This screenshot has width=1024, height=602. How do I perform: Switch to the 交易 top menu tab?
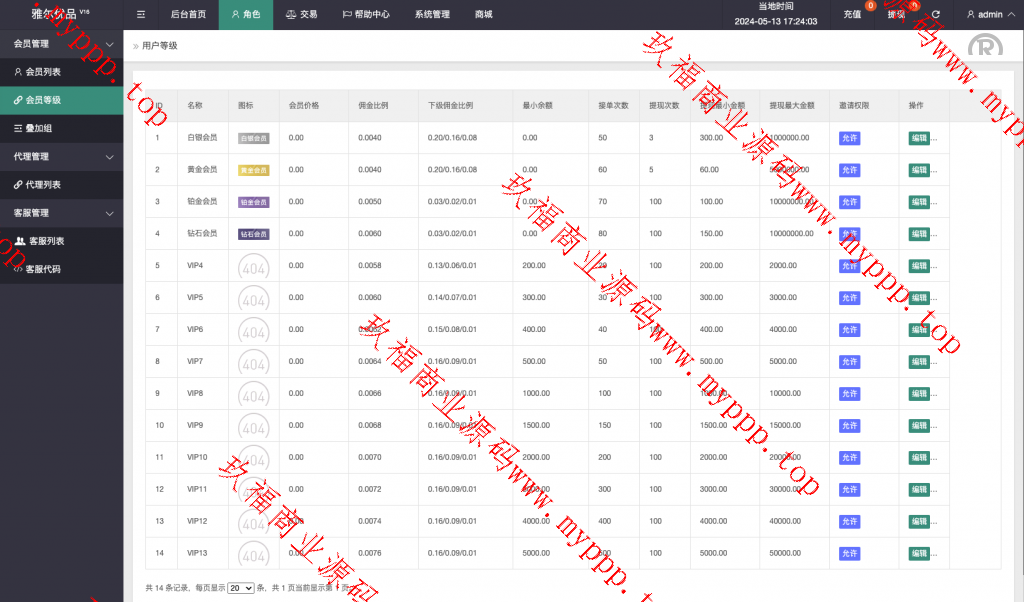301,15
